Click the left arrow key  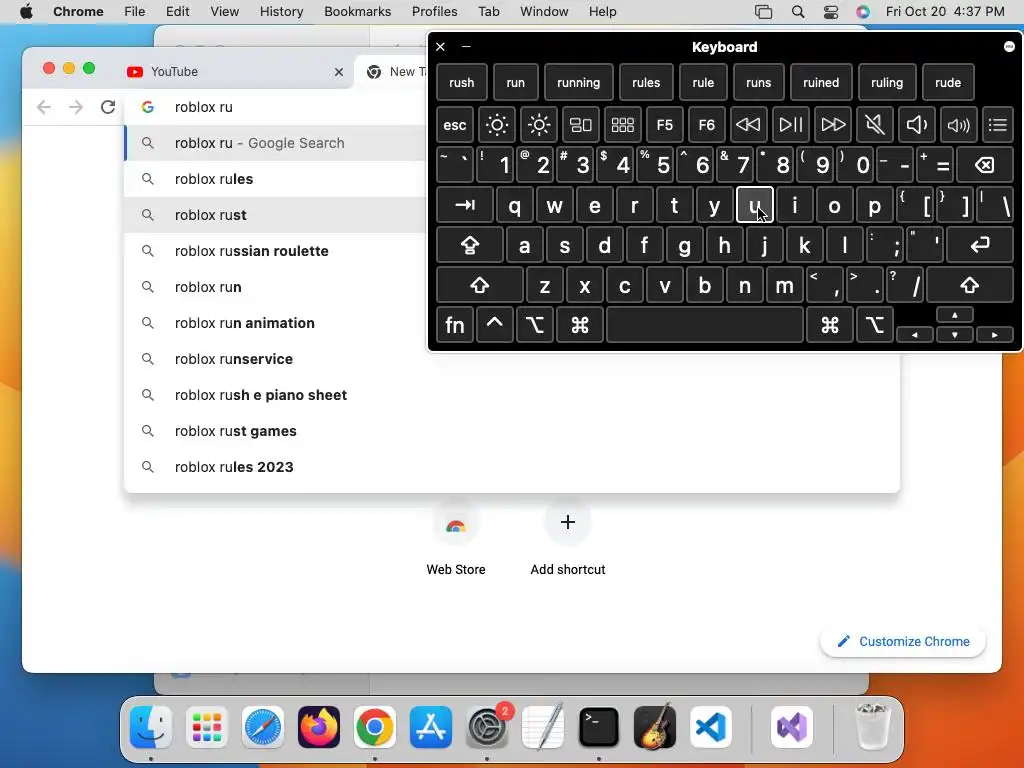[x=915, y=334]
